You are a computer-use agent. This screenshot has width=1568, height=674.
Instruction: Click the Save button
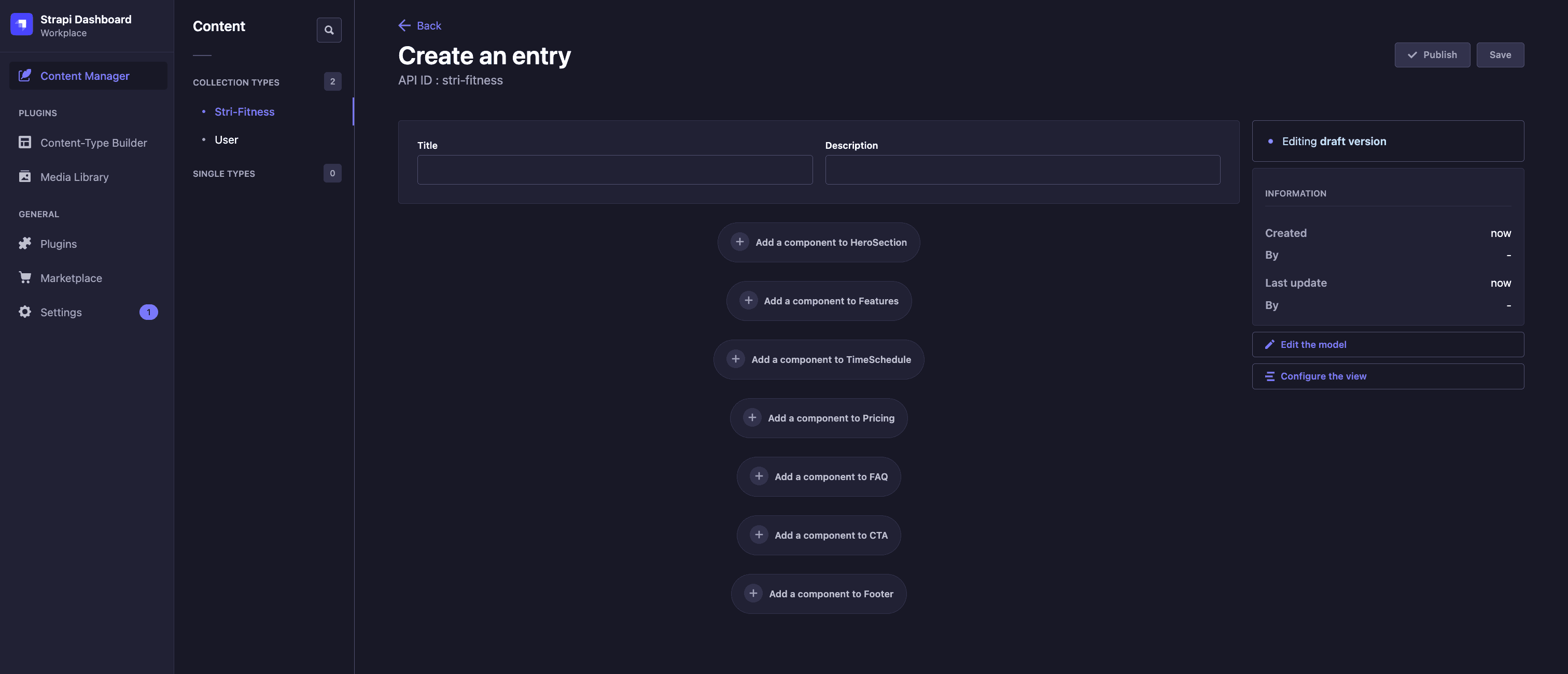[x=1500, y=55]
